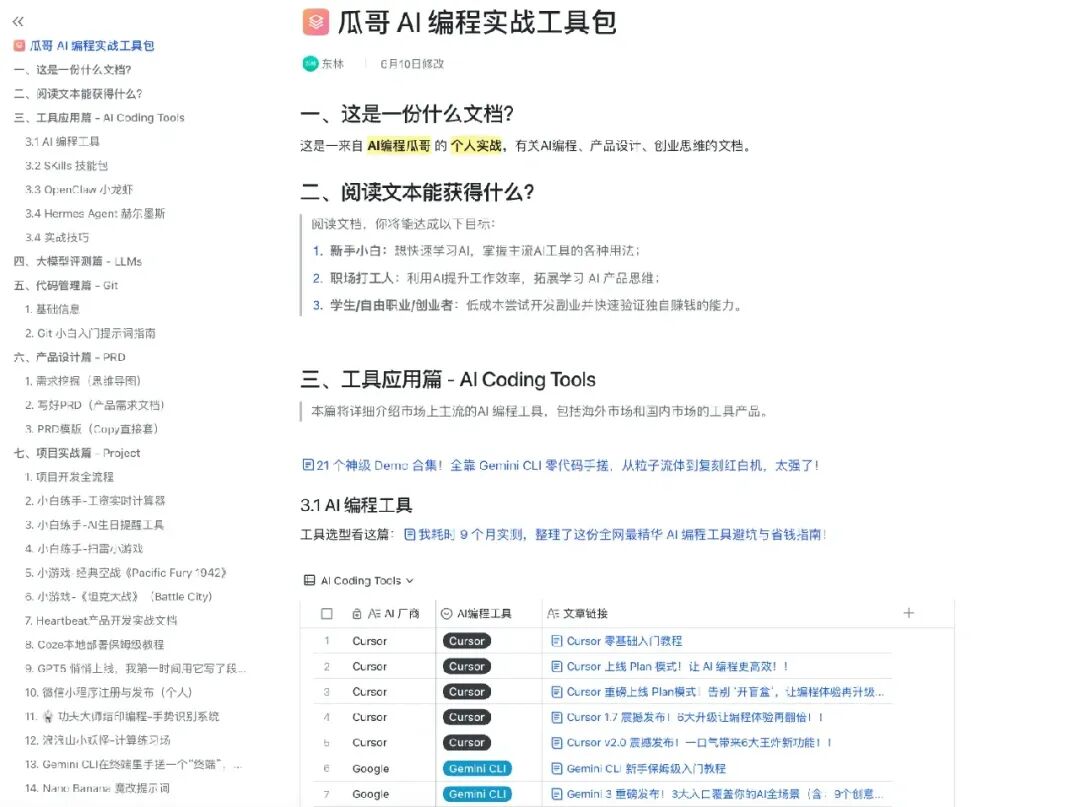This screenshot has width=1080, height=807.
Task: Go to 二、阅读文本能获得什么? in outline
Action: tap(78, 94)
